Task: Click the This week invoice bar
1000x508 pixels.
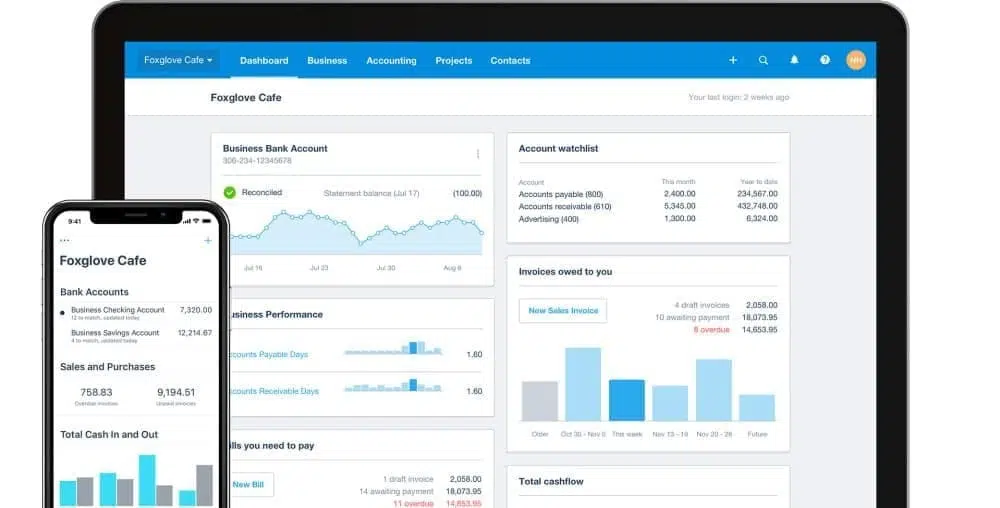Action: pos(627,400)
